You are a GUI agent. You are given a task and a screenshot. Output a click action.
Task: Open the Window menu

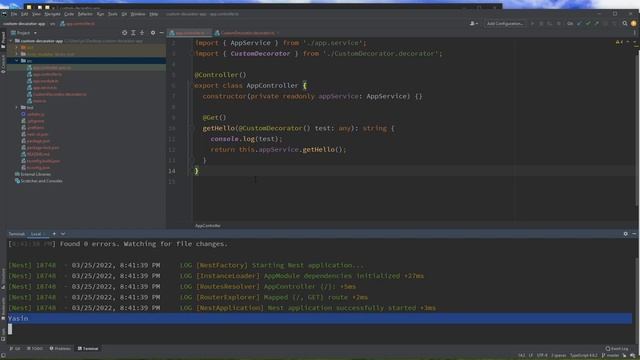(138, 14)
